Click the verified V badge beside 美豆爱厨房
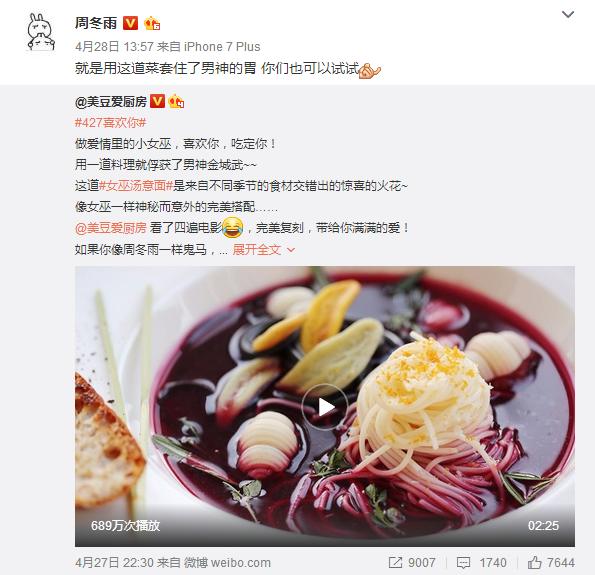The width and height of the screenshot is (595, 575). click(157, 101)
